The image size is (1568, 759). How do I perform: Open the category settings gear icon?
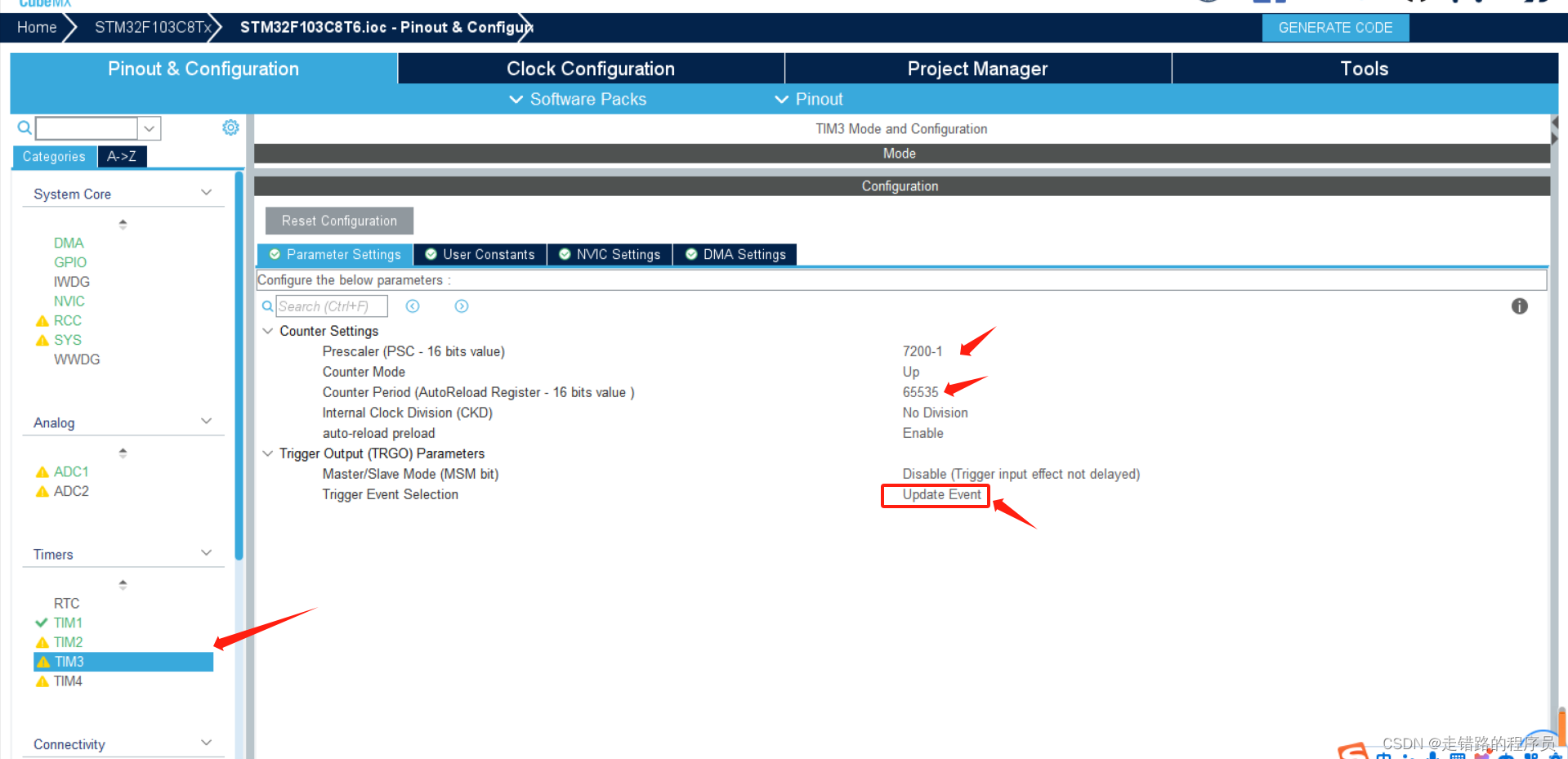click(x=230, y=127)
